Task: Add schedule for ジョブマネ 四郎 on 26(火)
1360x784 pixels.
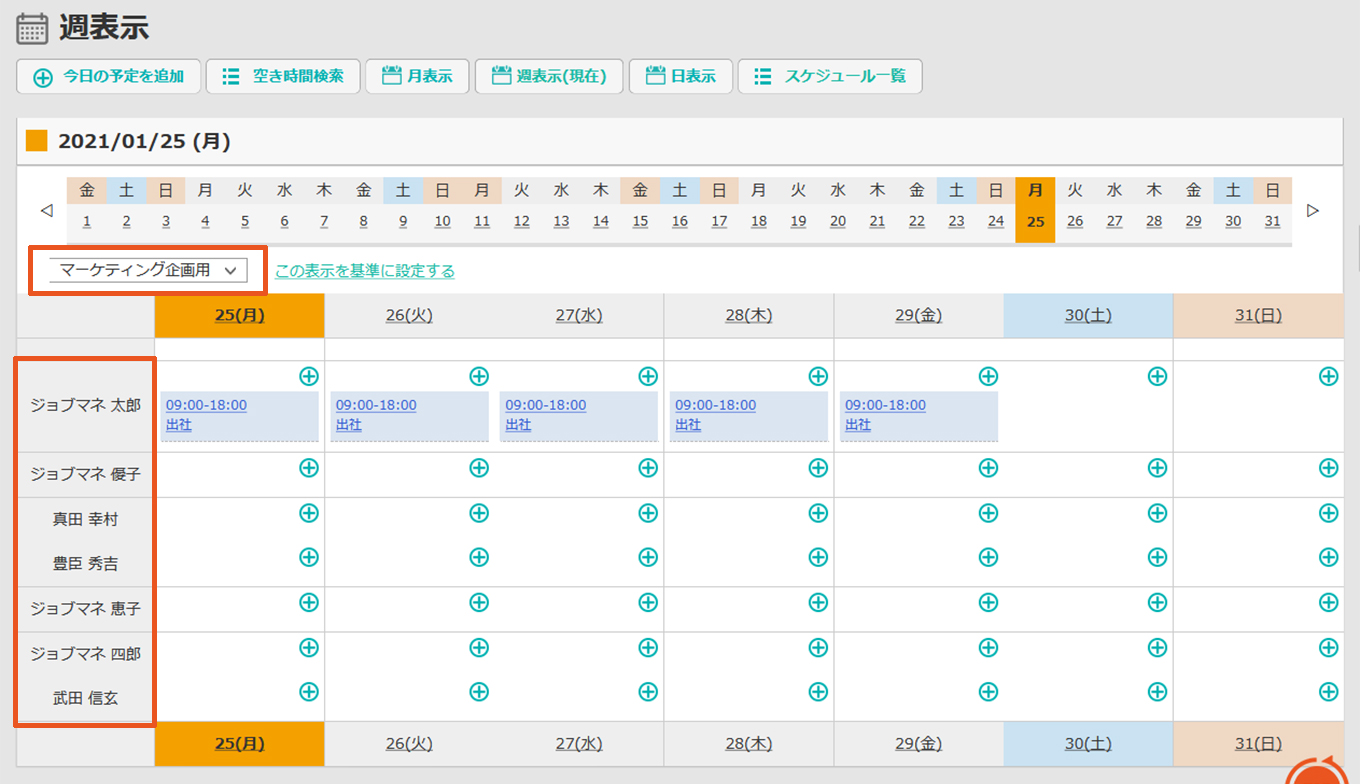Action: click(479, 648)
